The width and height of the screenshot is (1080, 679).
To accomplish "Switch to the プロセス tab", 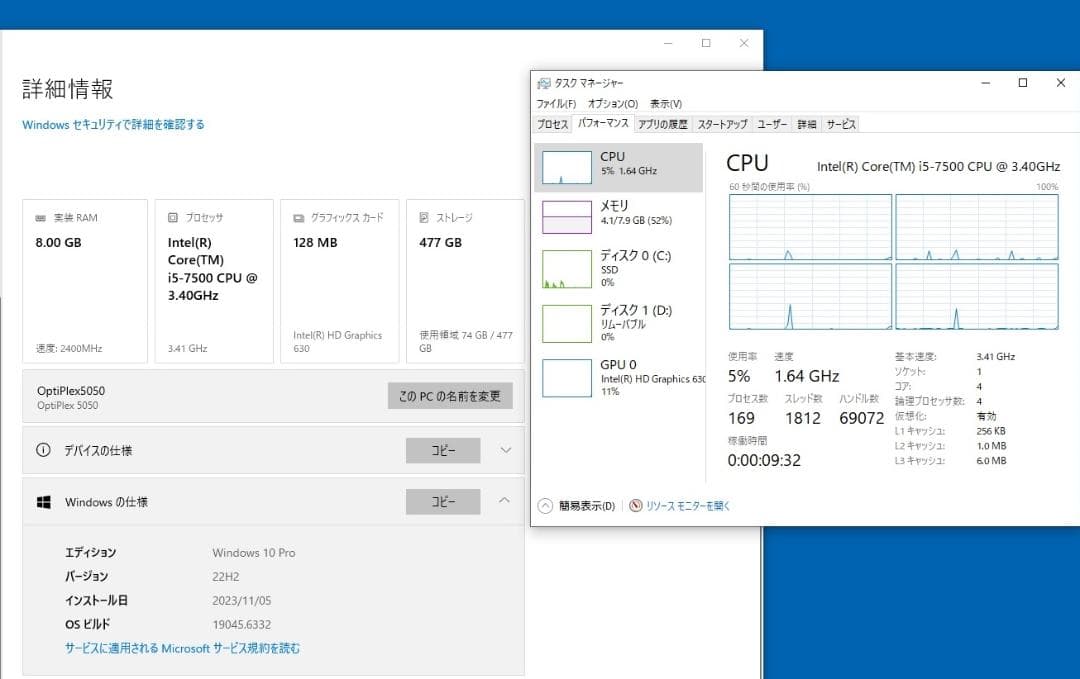I will click(553, 124).
